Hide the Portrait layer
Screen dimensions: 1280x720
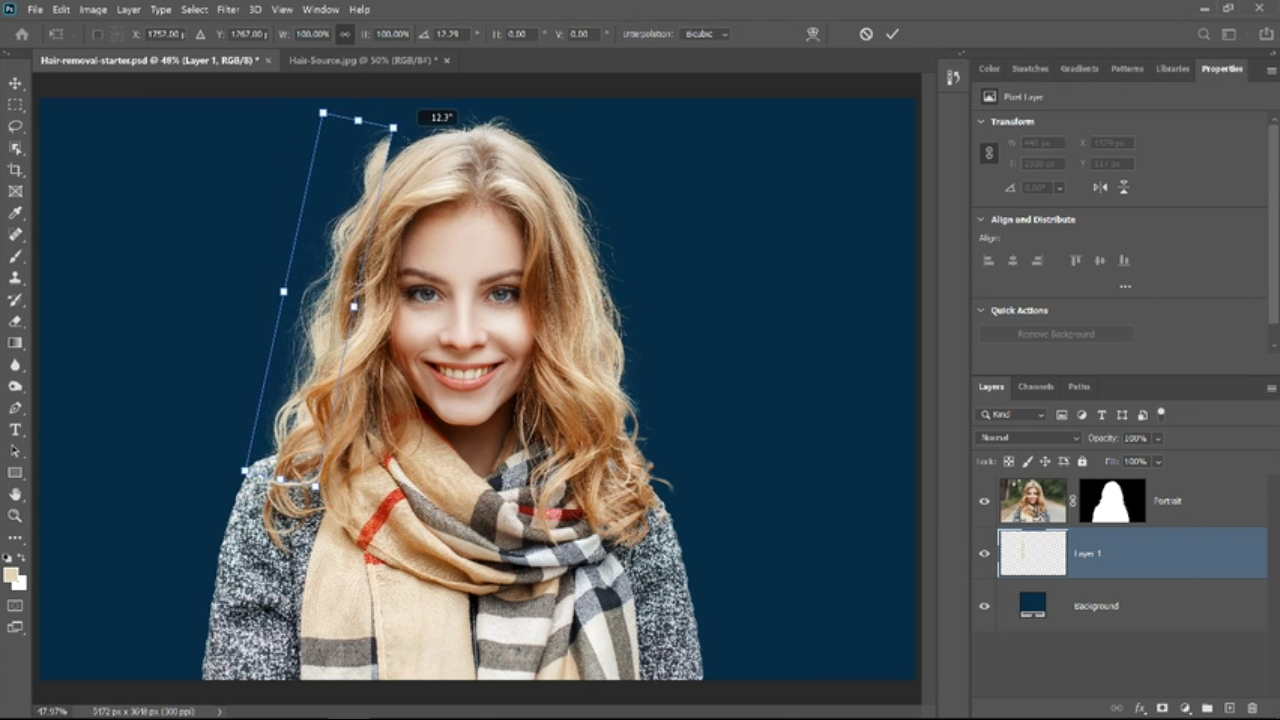[984, 501]
